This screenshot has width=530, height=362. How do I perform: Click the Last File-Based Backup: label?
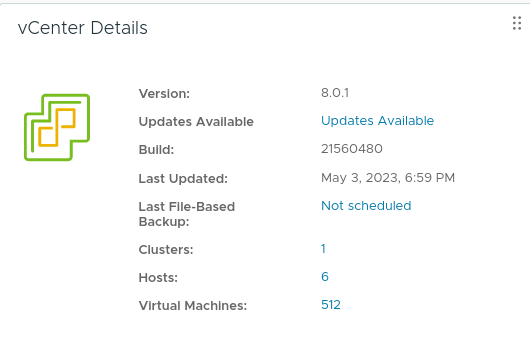(187, 214)
